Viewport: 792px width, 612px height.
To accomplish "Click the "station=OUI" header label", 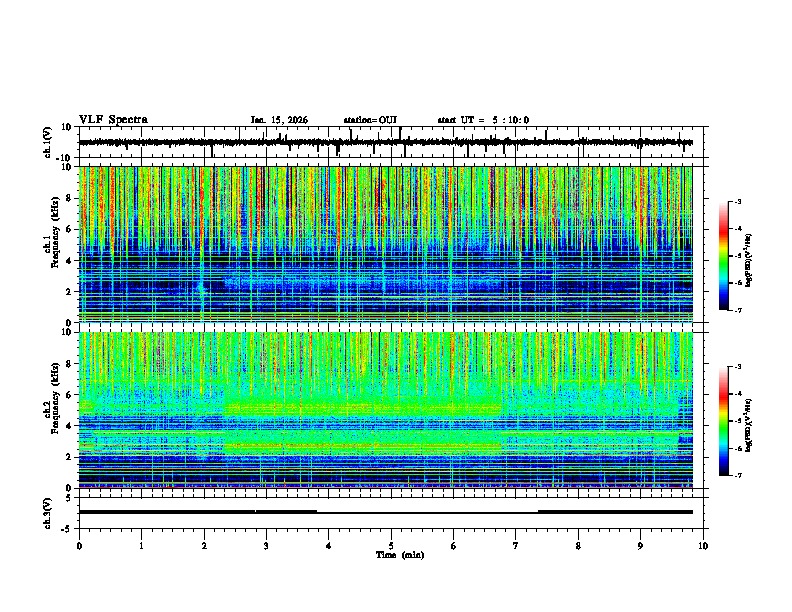I will [370, 120].
